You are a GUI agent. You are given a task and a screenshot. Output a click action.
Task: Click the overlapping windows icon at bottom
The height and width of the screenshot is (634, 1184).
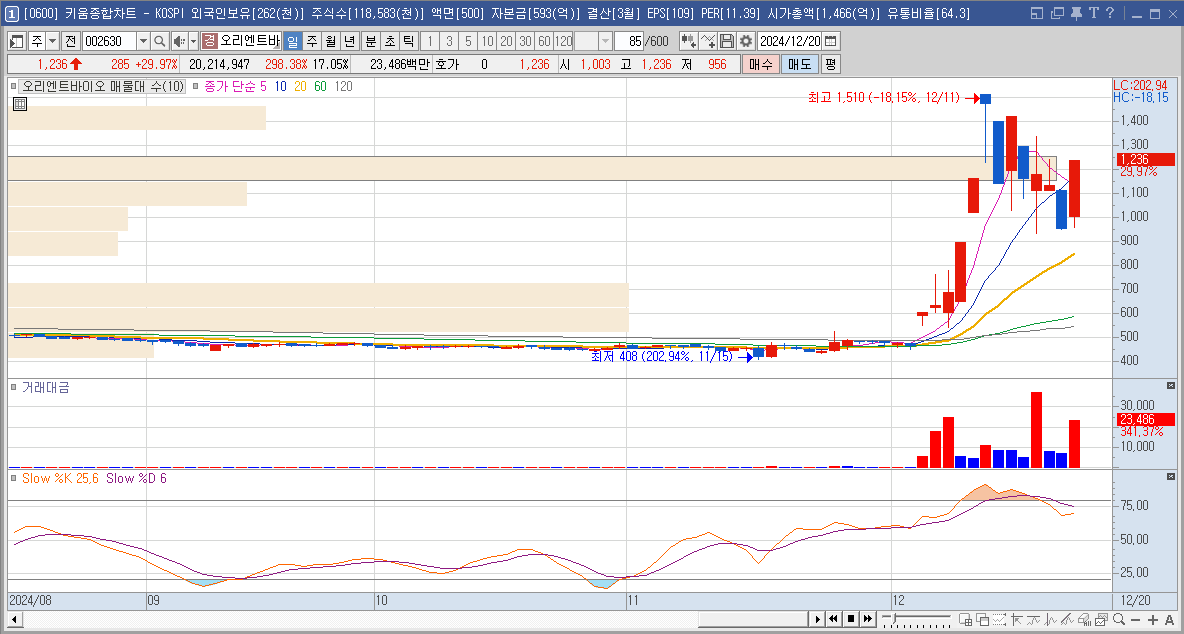pos(982,620)
